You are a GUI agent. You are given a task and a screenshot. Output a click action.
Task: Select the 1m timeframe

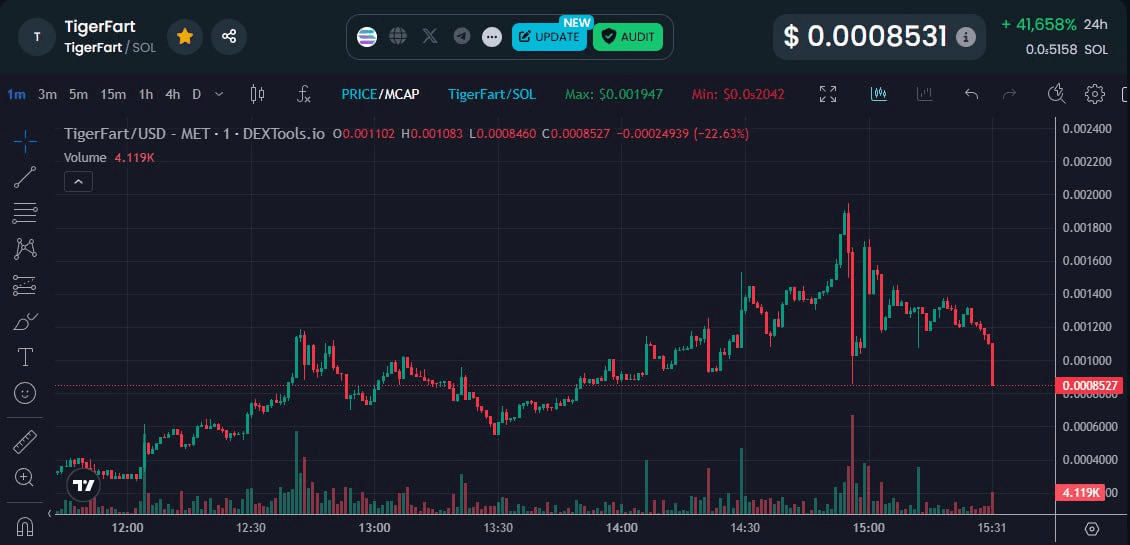17,94
